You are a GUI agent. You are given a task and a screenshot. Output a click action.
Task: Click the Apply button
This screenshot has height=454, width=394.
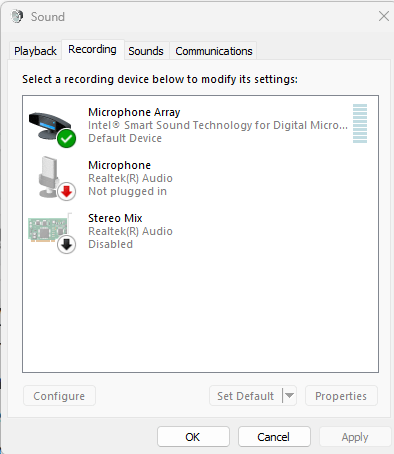(355, 437)
